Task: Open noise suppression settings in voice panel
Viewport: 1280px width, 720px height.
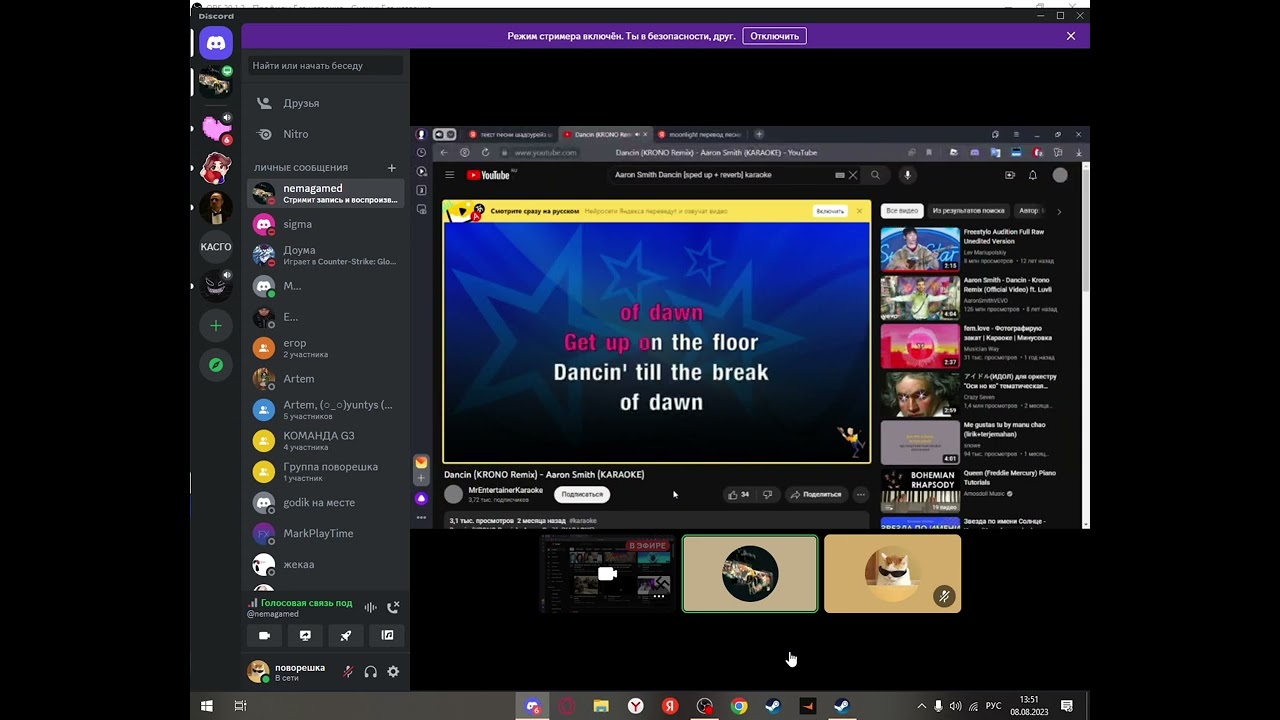Action: pyautogui.click(x=370, y=607)
